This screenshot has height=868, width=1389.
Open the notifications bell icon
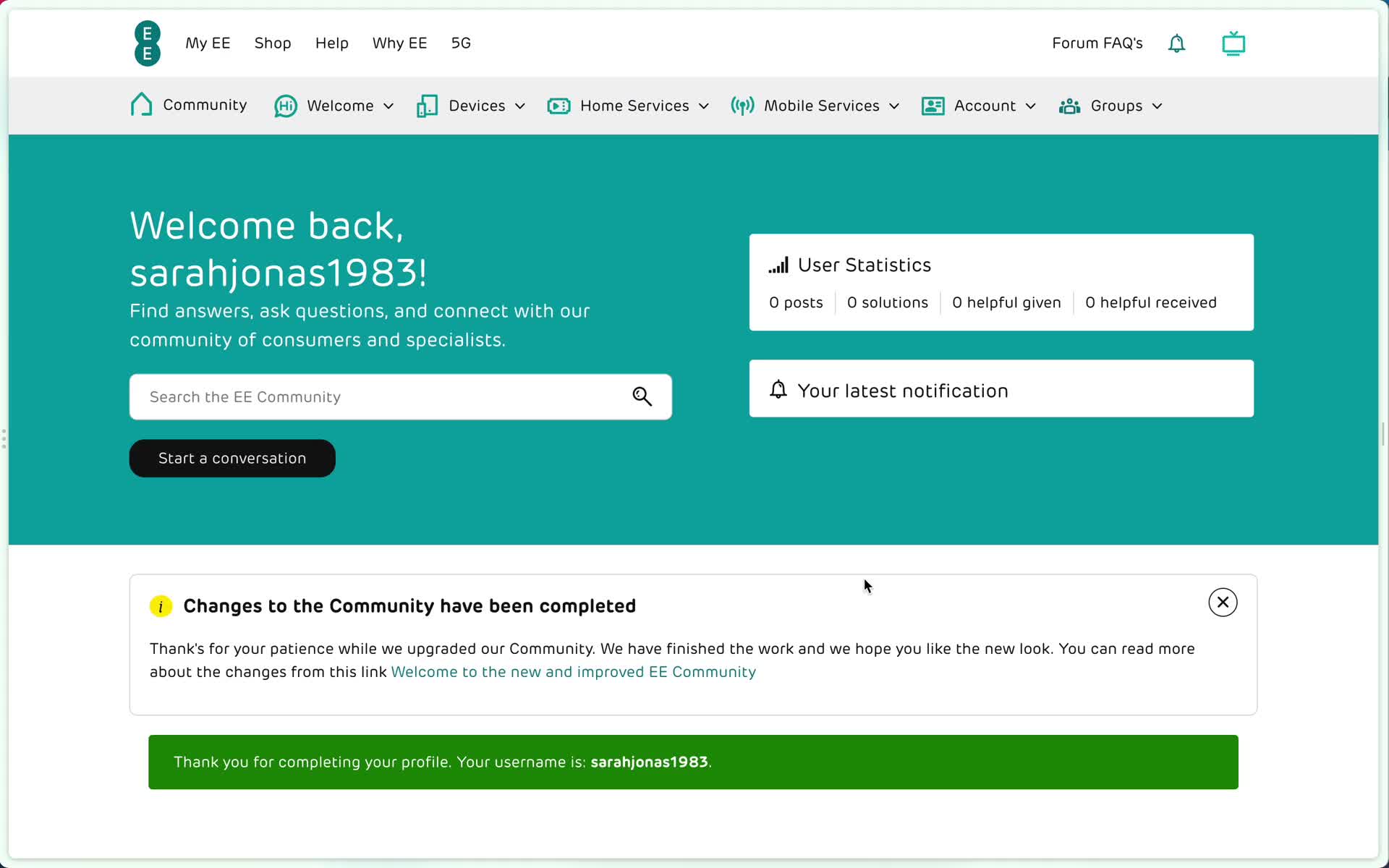pos(1177,43)
